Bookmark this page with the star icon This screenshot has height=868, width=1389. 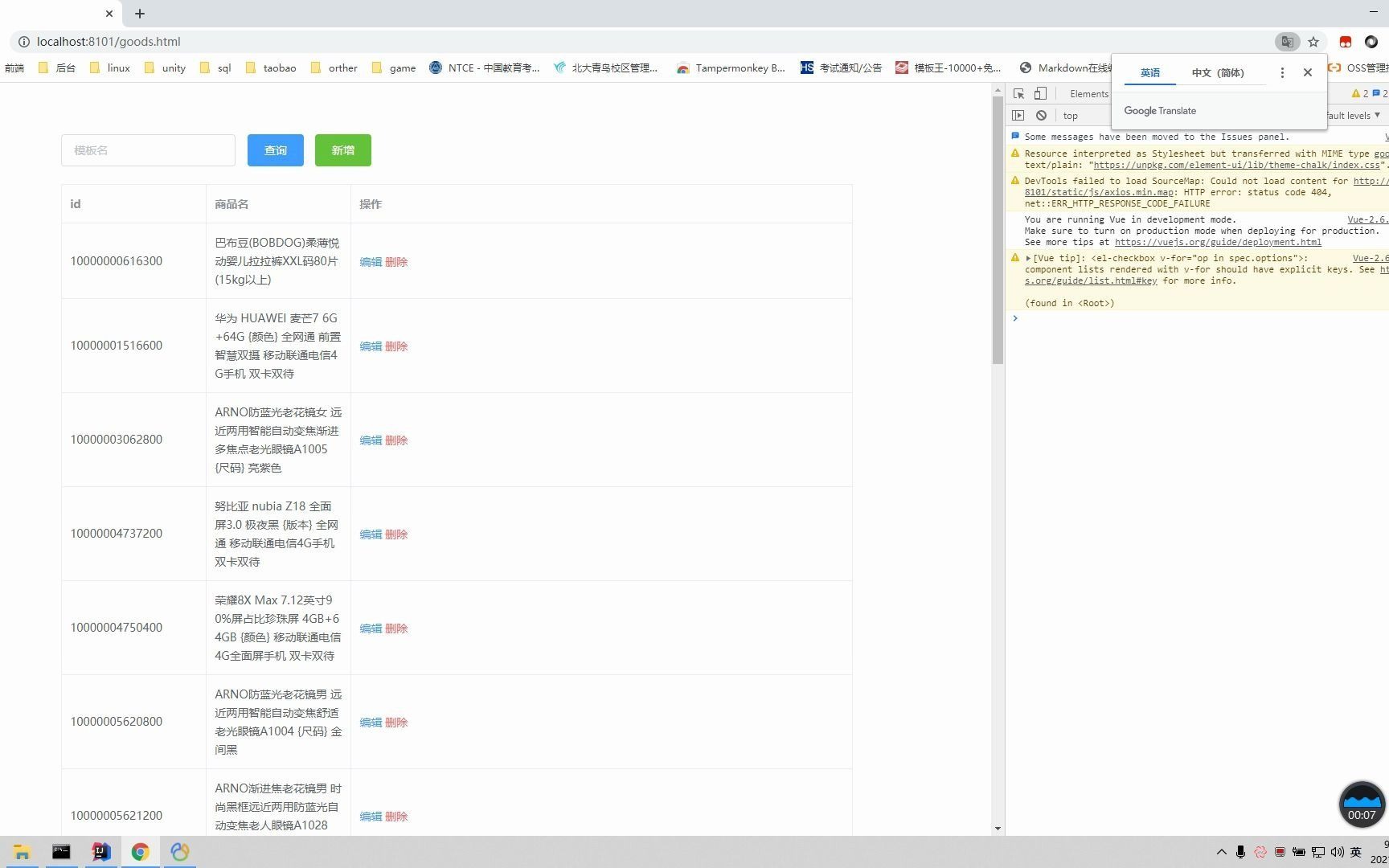(1313, 42)
